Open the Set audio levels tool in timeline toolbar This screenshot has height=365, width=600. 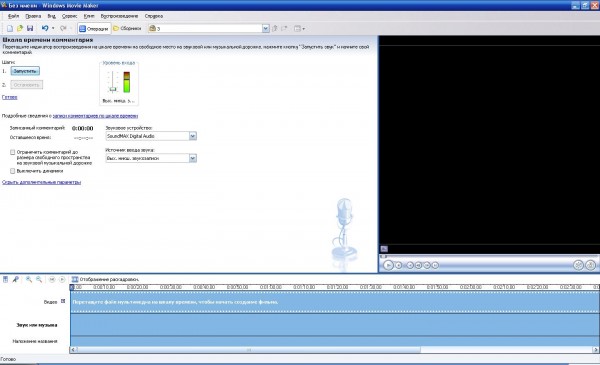click(x=5, y=280)
